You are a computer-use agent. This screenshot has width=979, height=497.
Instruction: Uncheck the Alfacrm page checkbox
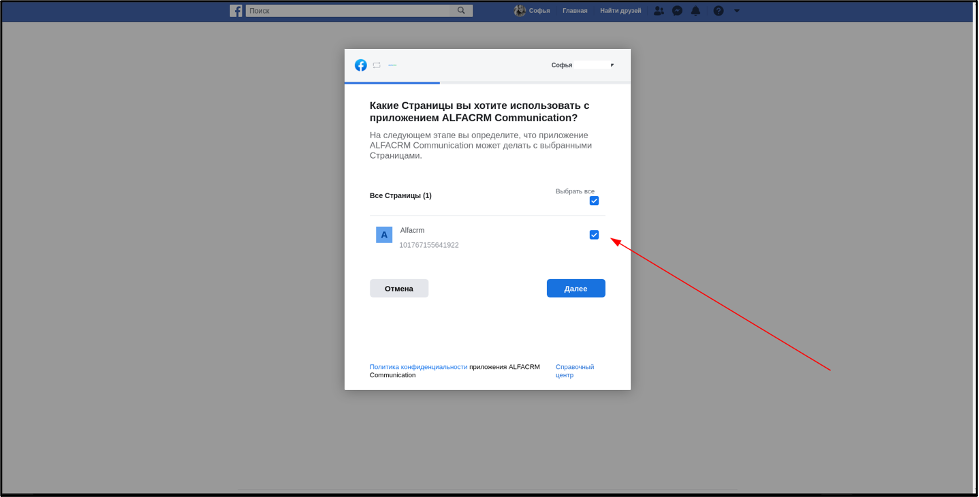[x=594, y=235]
